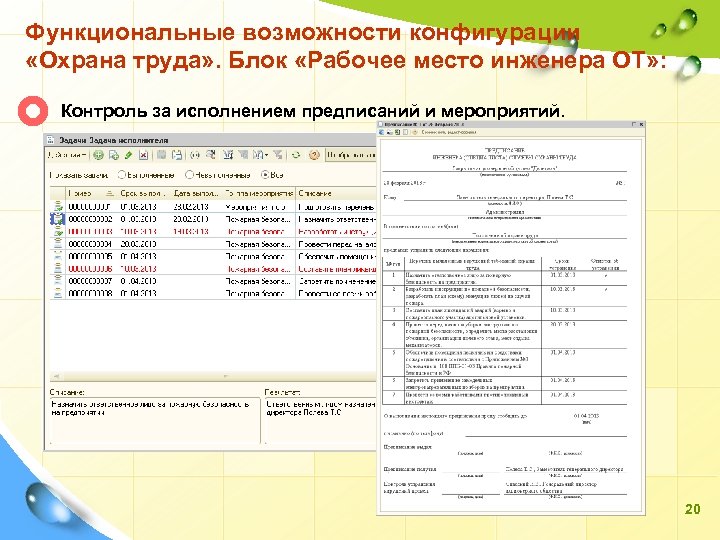Image resolution: width=720 pixels, height=540 pixels.
Task: Select red task row 0000000003
Action: pos(213,232)
